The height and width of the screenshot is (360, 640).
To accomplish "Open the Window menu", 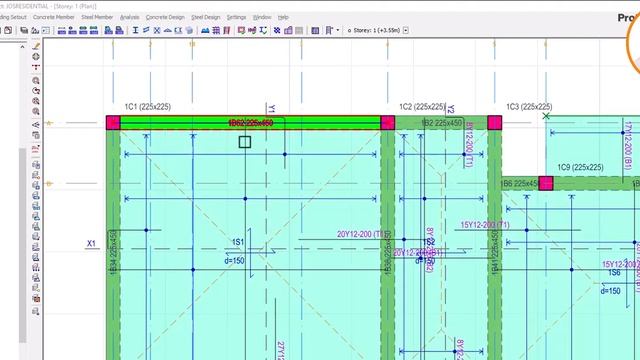I will pos(262,17).
